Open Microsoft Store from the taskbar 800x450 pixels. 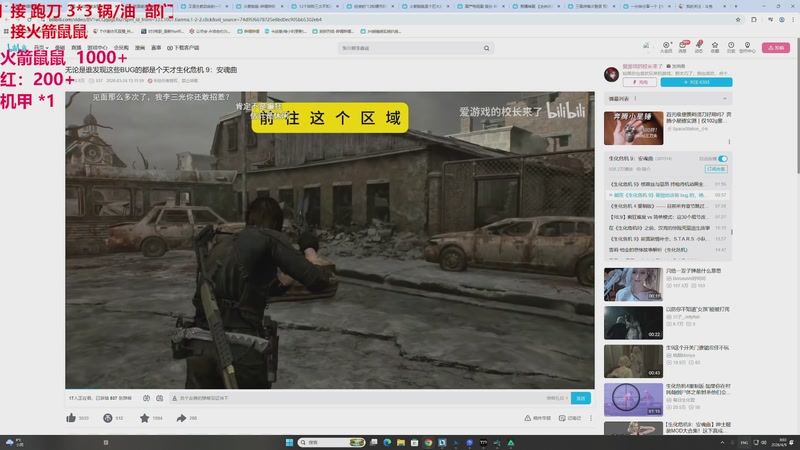(414, 442)
